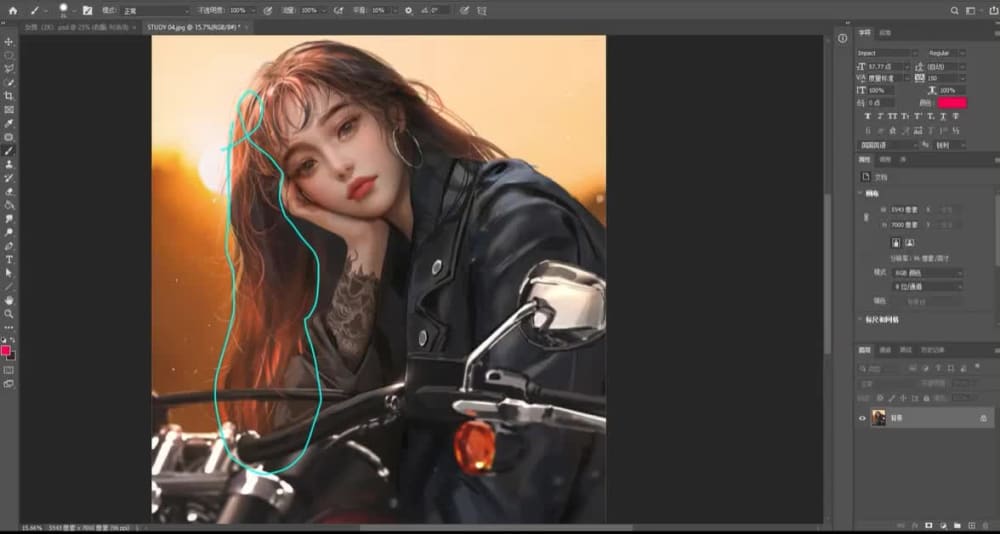Toggle Quick Mask mode
Viewport: 1000px width, 534px height.
click(x=9, y=370)
